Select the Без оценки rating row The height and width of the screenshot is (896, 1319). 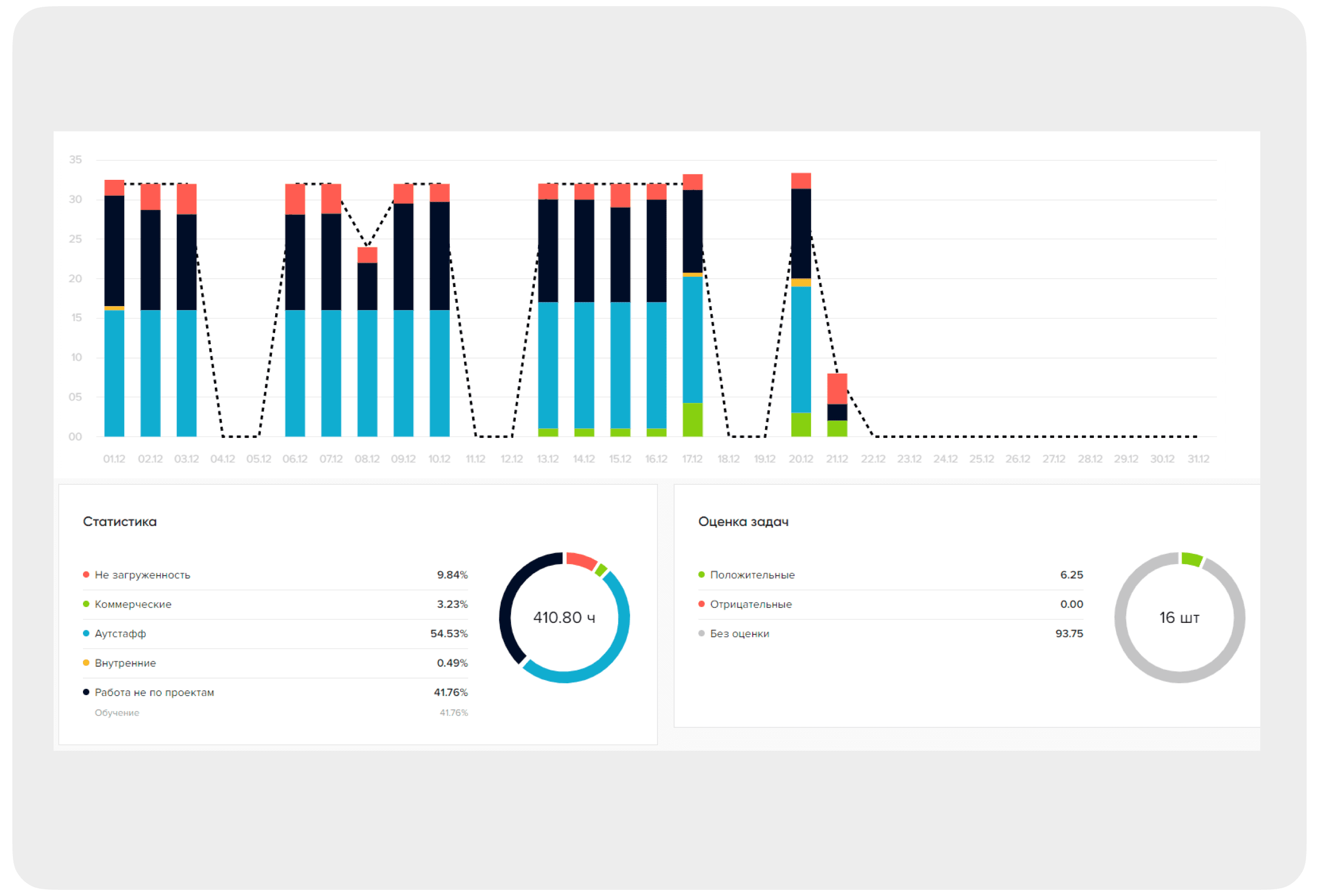click(739, 634)
